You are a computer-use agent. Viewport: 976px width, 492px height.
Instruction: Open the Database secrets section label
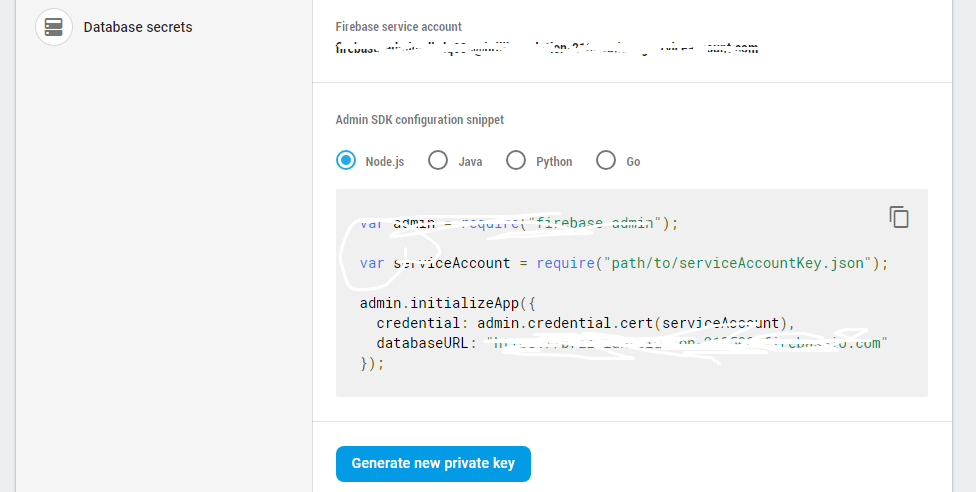point(138,27)
